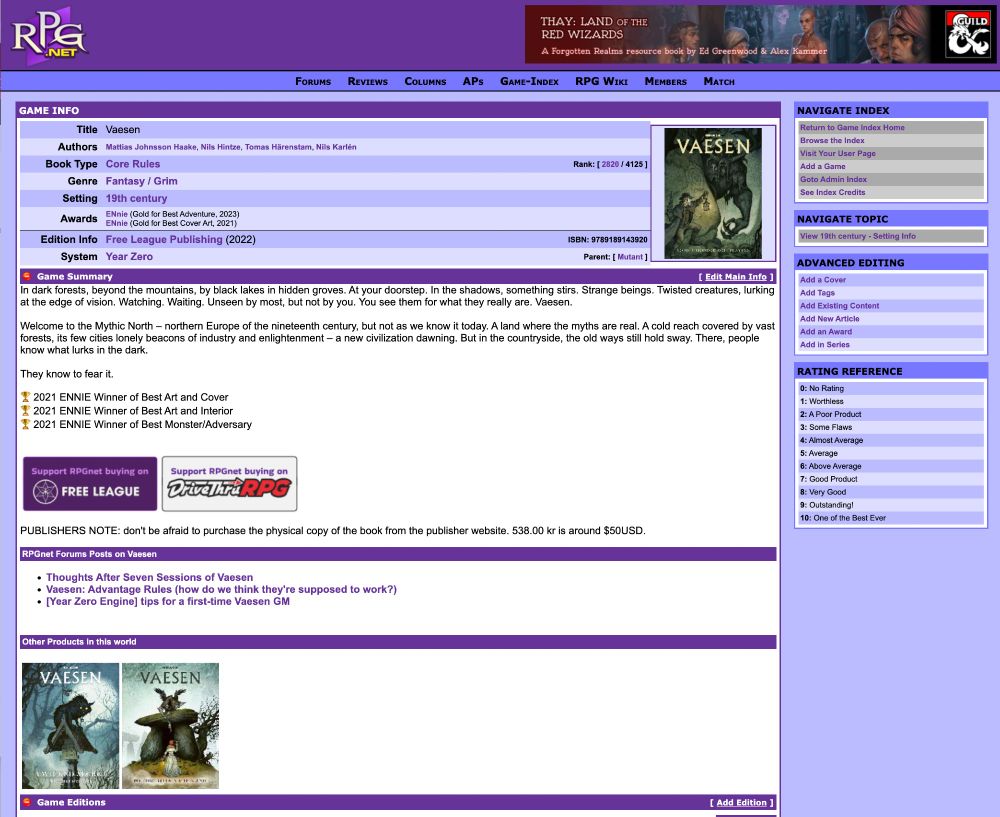Open the Fantasy / Grim genre link
Image resolution: width=1000 pixels, height=817 pixels.
click(142, 181)
